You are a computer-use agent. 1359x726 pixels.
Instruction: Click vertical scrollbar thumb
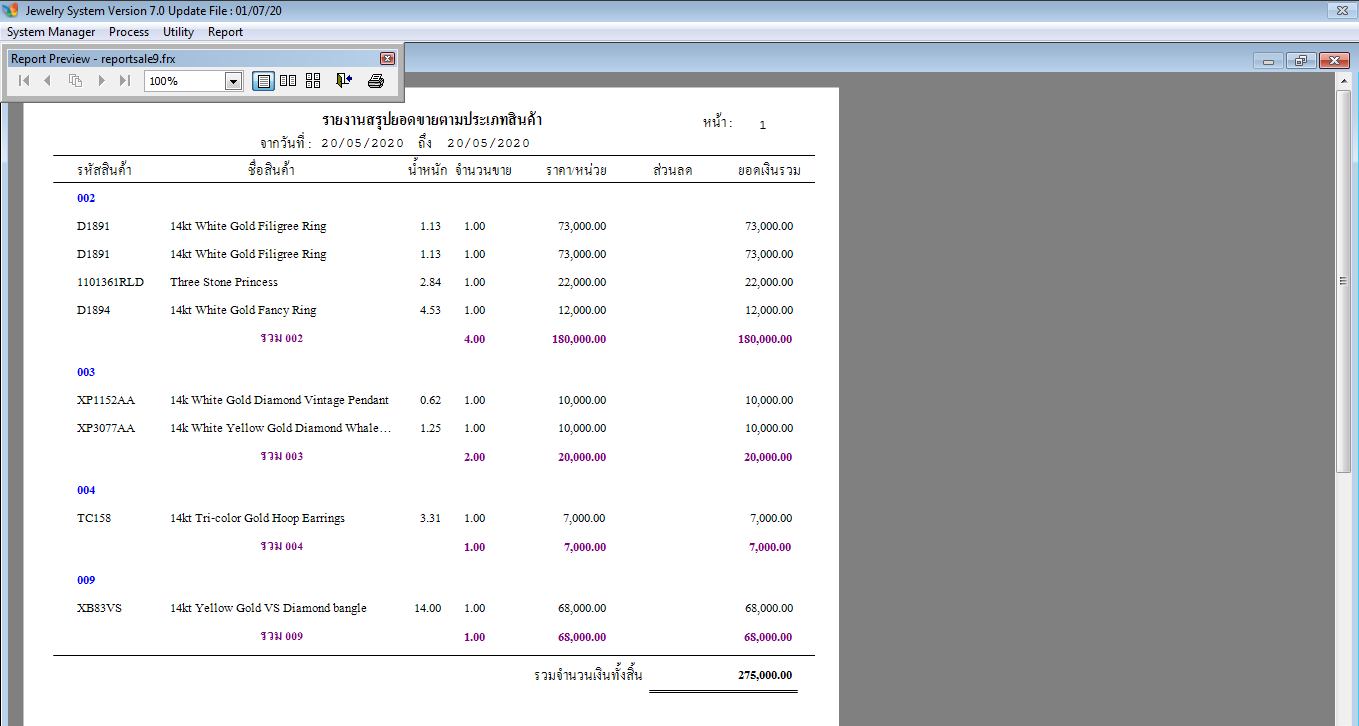(x=1344, y=281)
